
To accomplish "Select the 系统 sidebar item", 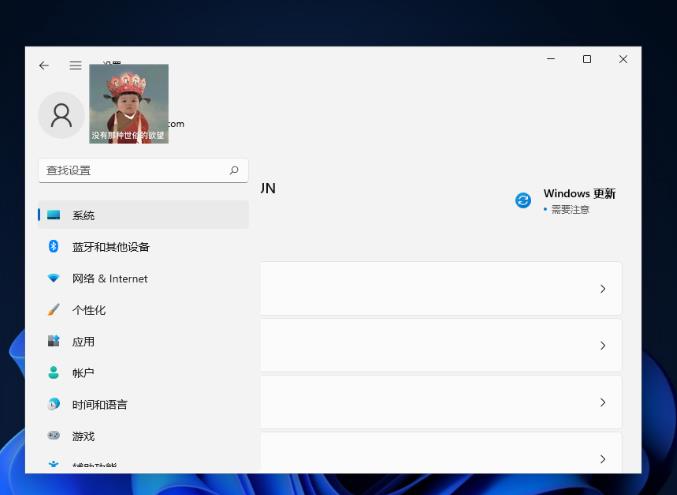I will click(83, 215).
